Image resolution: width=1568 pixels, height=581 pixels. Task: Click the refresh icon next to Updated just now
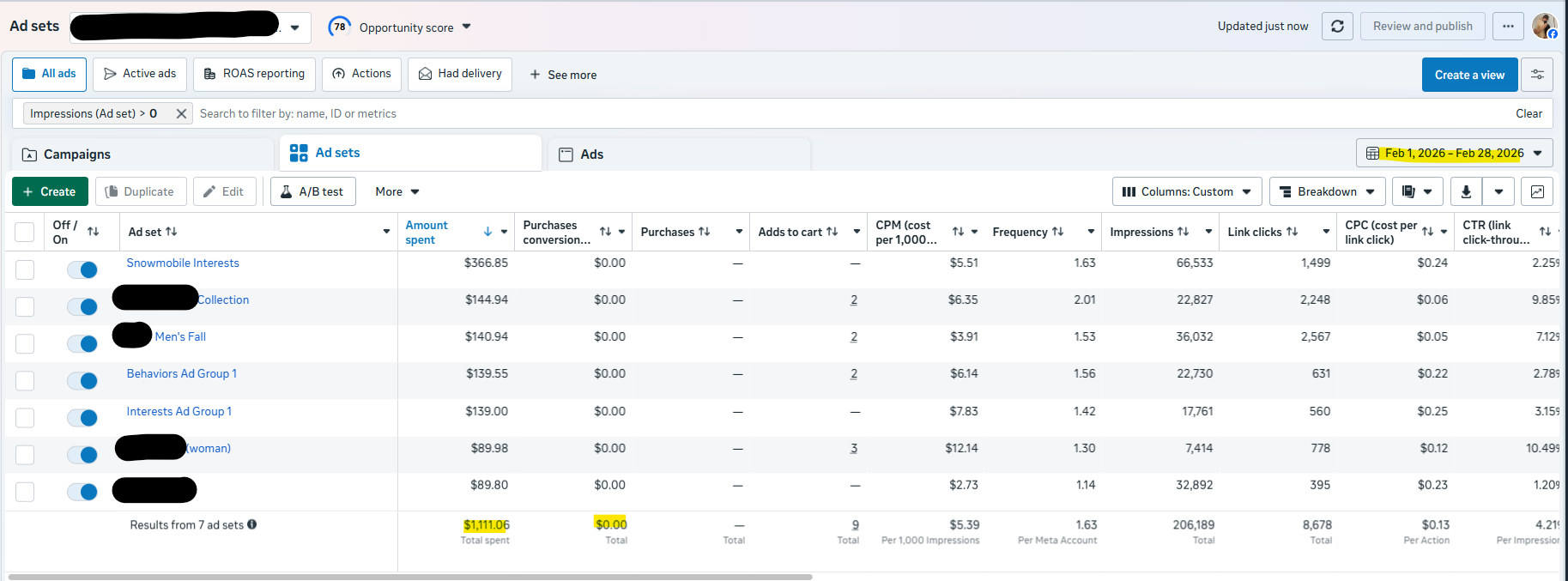click(1337, 26)
